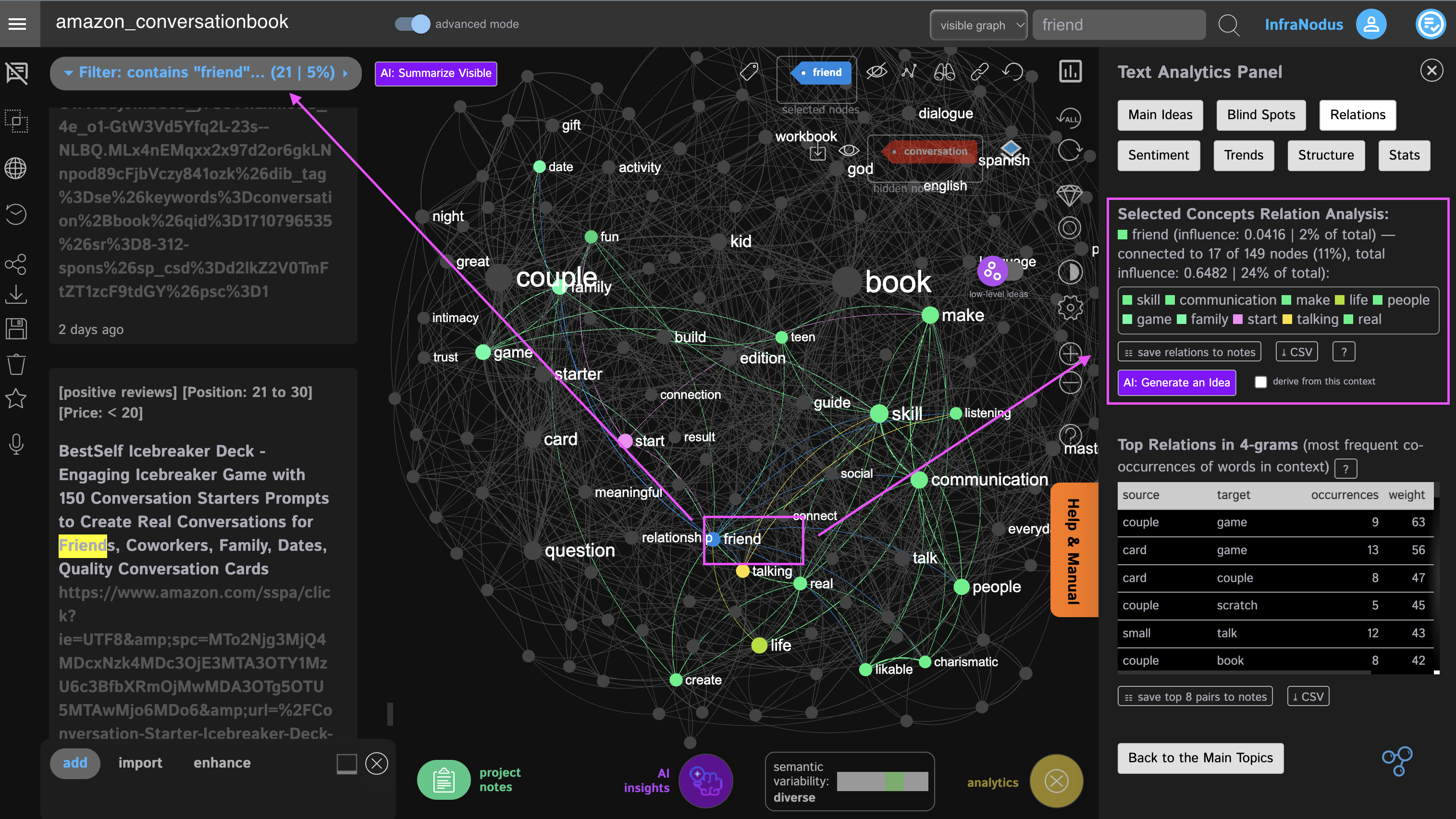The height and width of the screenshot is (819, 1456).
Task: Switch to Structure tab
Action: click(1325, 155)
